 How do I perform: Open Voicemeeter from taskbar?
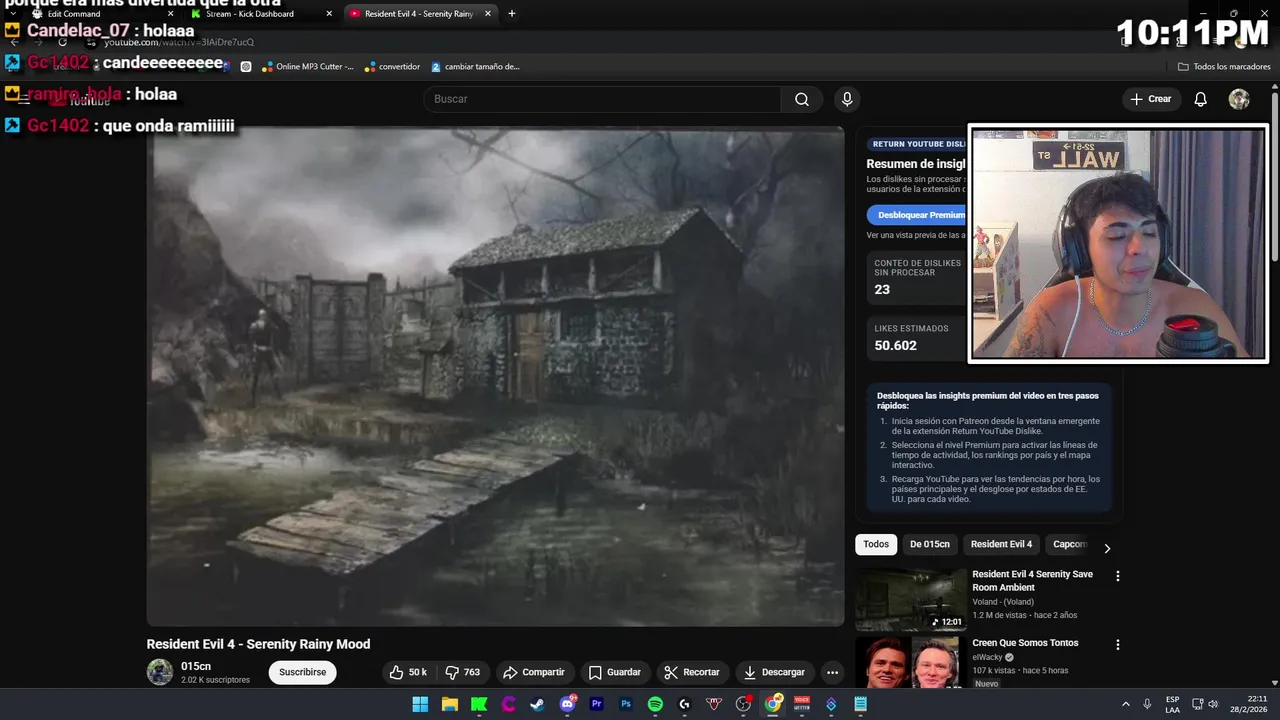point(802,704)
